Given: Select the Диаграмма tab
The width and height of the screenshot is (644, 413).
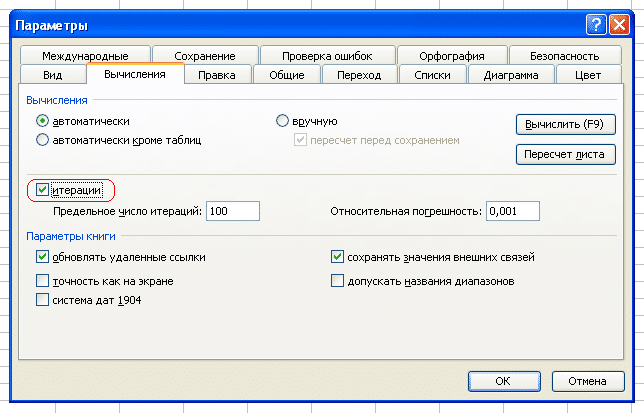Looking at the screenshot, I should pyautogui.click(x=511, y=75).
